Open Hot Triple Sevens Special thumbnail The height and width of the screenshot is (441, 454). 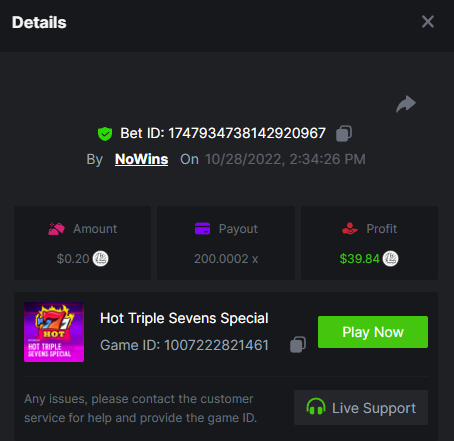pyautogui.click(x=54, y=332)
